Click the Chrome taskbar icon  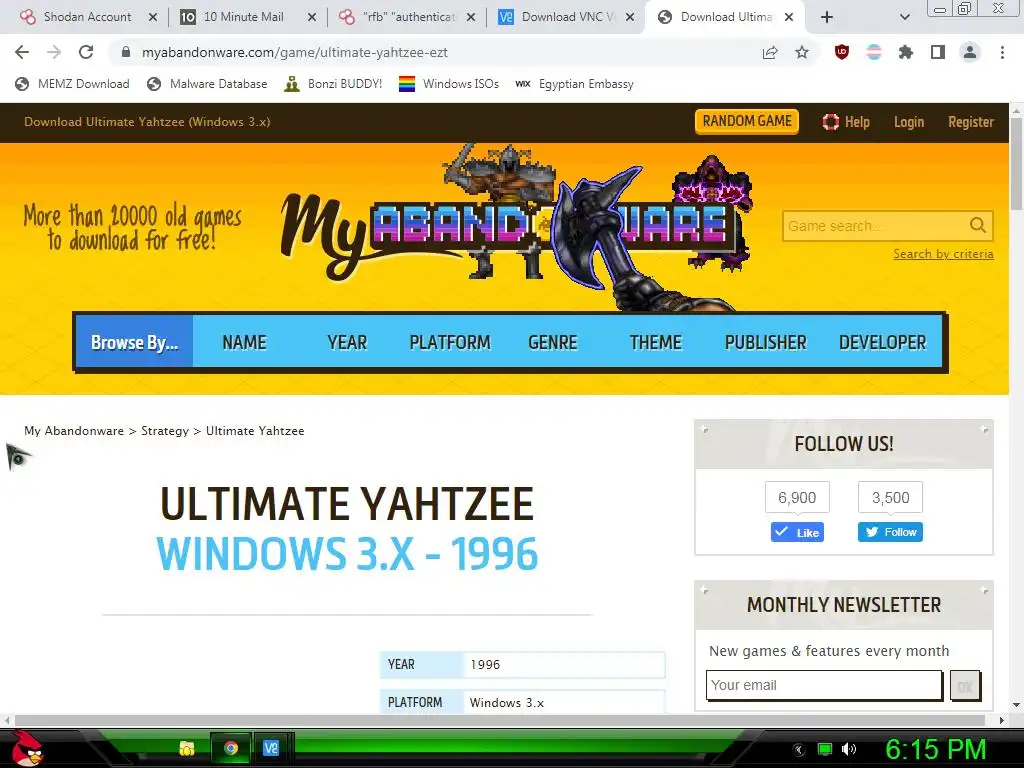tap(231, 748)
